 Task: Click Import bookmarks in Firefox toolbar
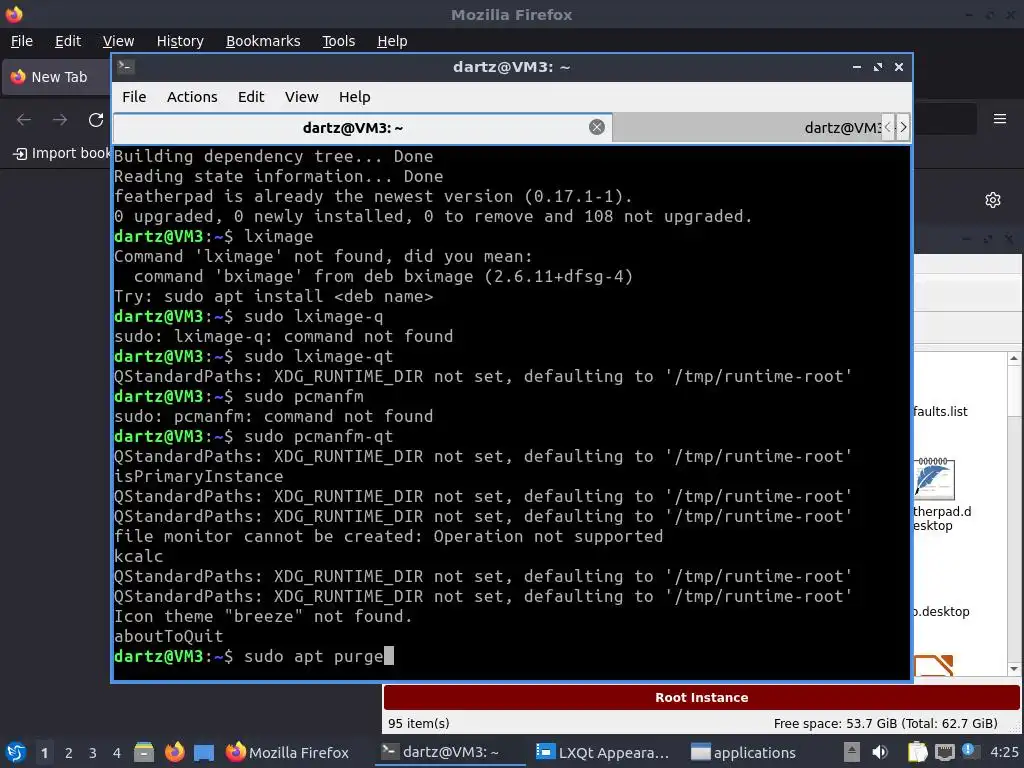coord(62,153)
